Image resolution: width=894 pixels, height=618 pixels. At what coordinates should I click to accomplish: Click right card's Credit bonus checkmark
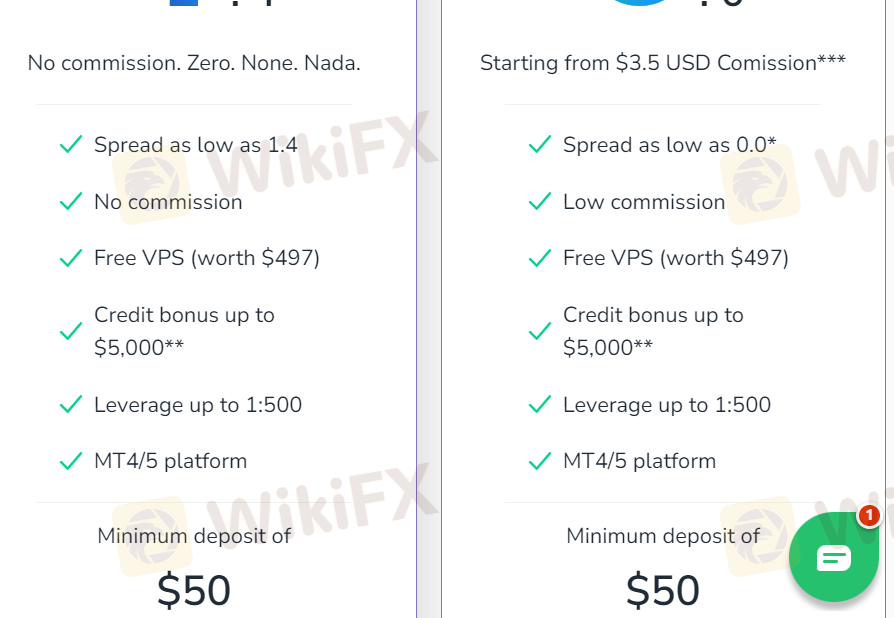pyautogui.click(x=539, y=331)
